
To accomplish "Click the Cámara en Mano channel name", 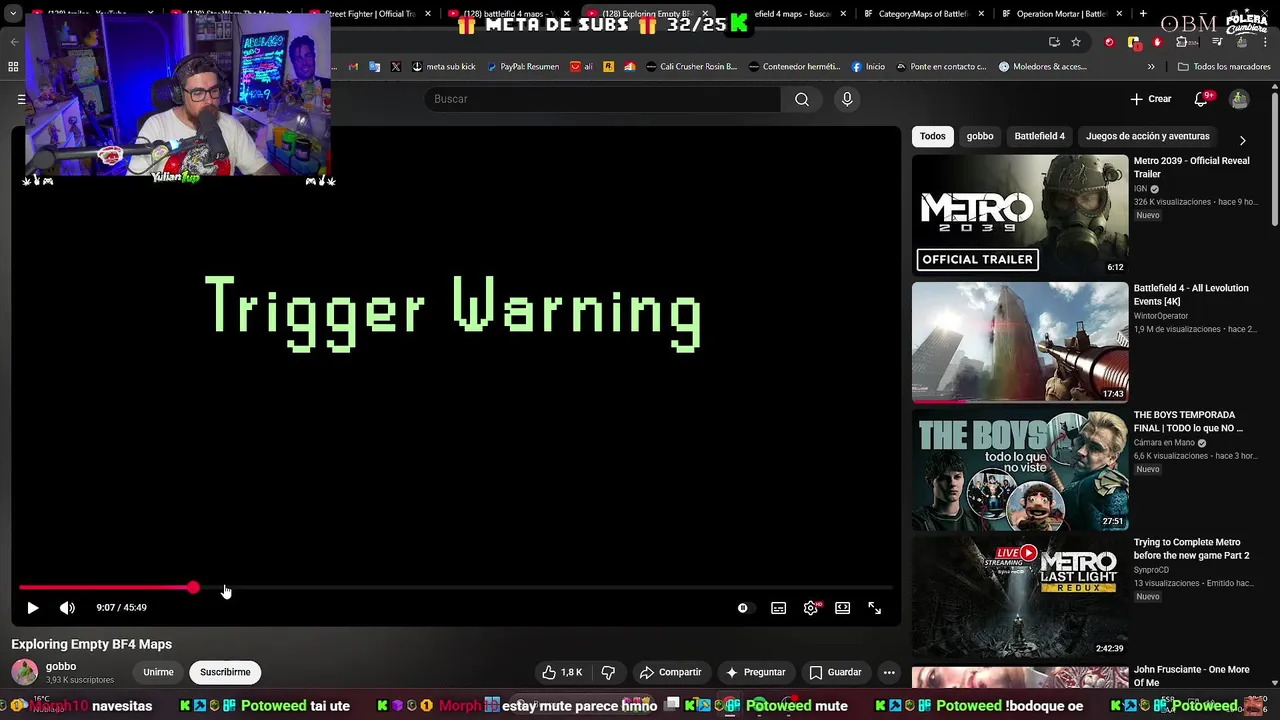I will point(1165,443).
